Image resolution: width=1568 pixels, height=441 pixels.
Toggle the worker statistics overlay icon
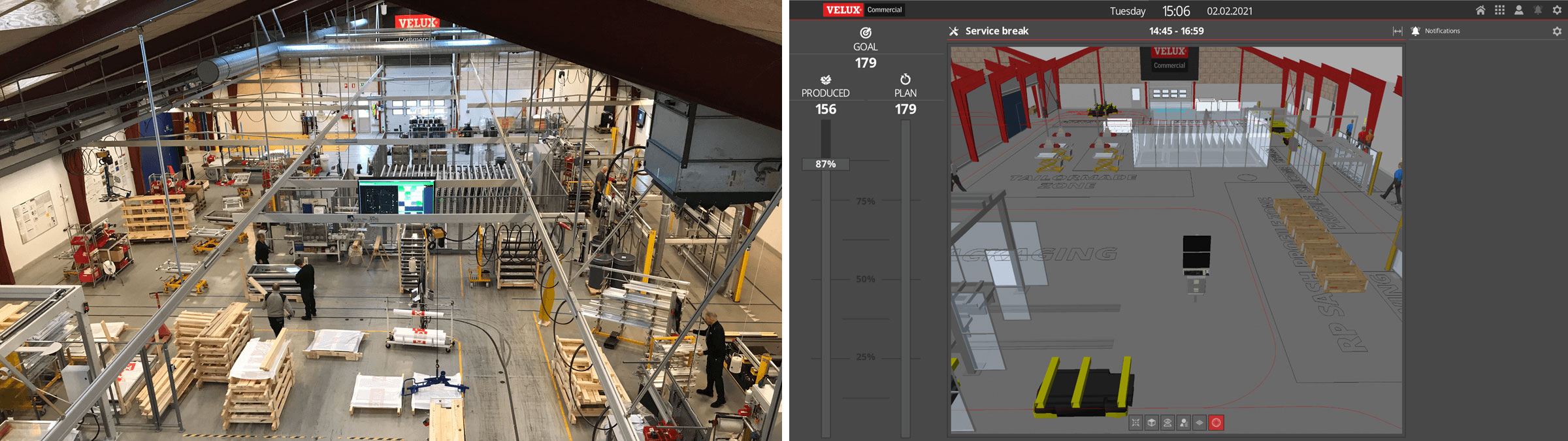coord(1184,423)
